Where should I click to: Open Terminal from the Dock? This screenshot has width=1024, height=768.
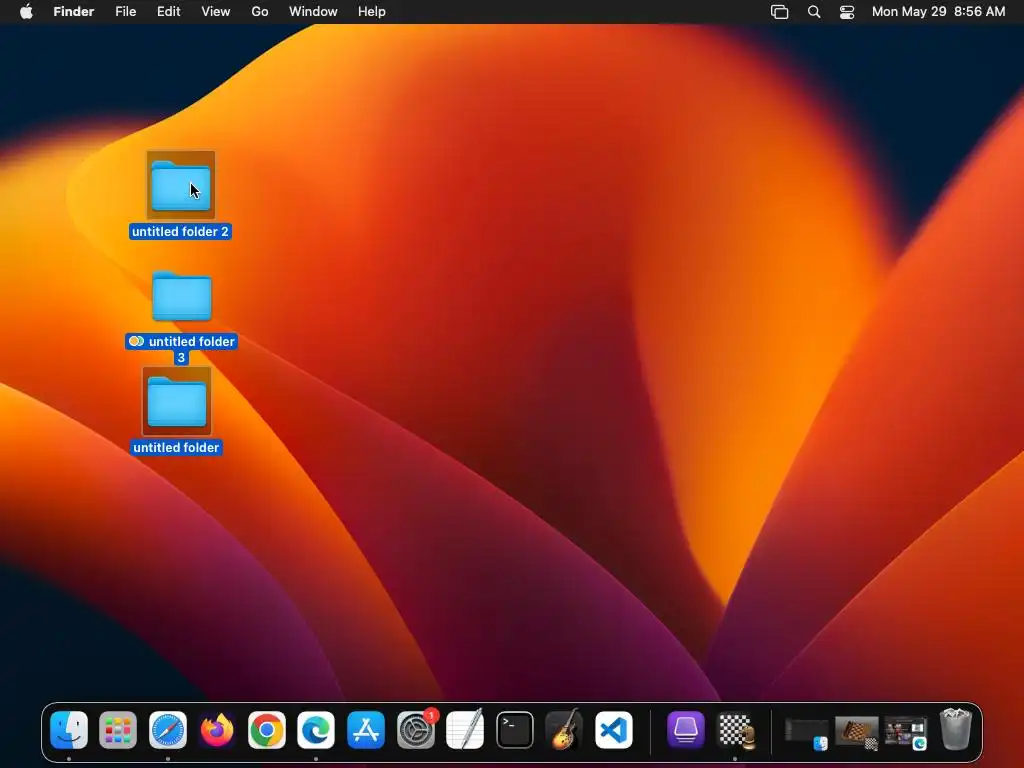point(515,729)
